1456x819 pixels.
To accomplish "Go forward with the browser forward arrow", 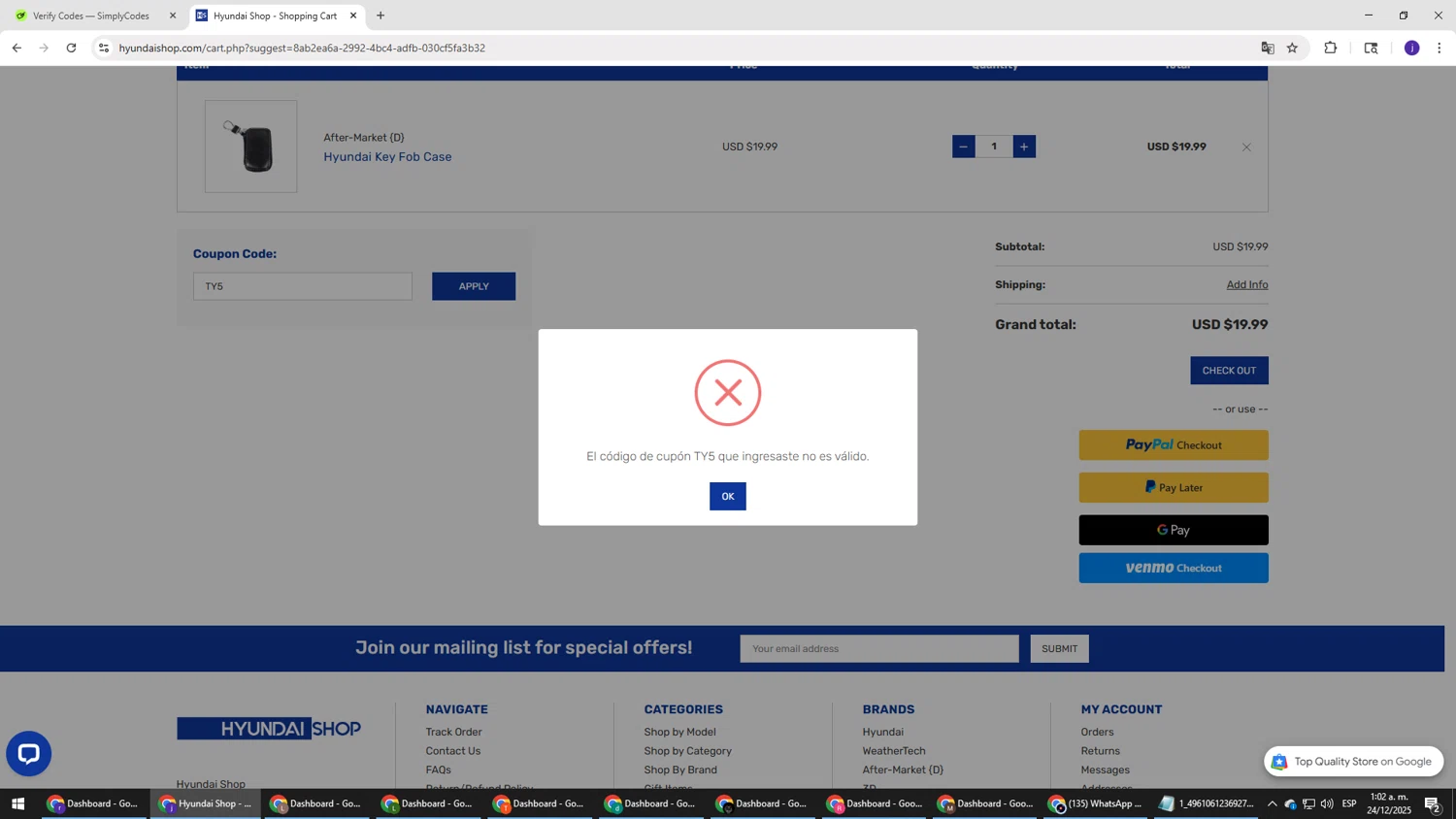I will (x=44, y=48).
